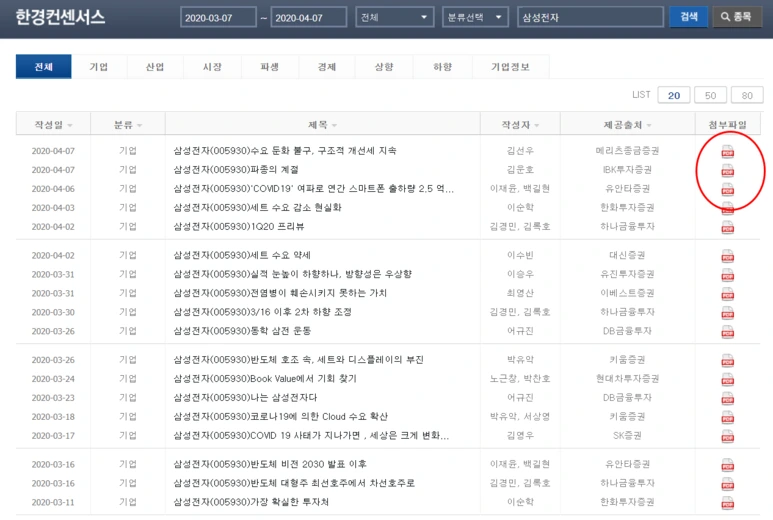Focus the end date field 2020-04-07

(309, 17)
